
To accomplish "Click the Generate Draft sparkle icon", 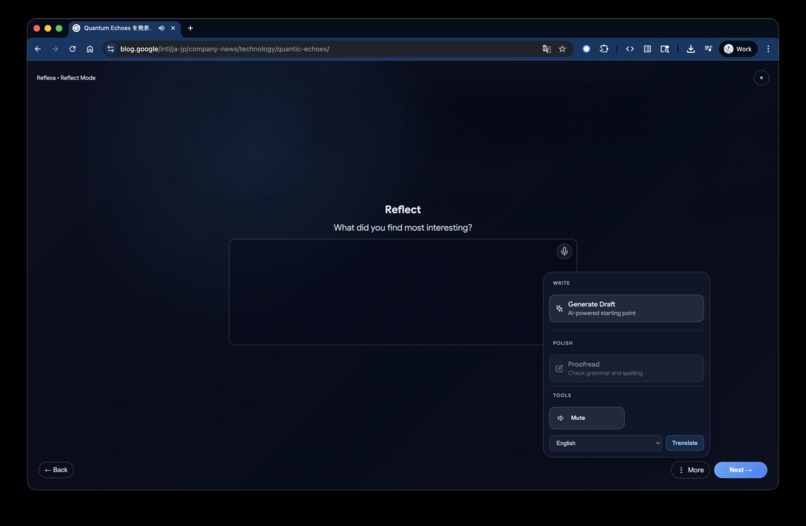I will [559, 309].
